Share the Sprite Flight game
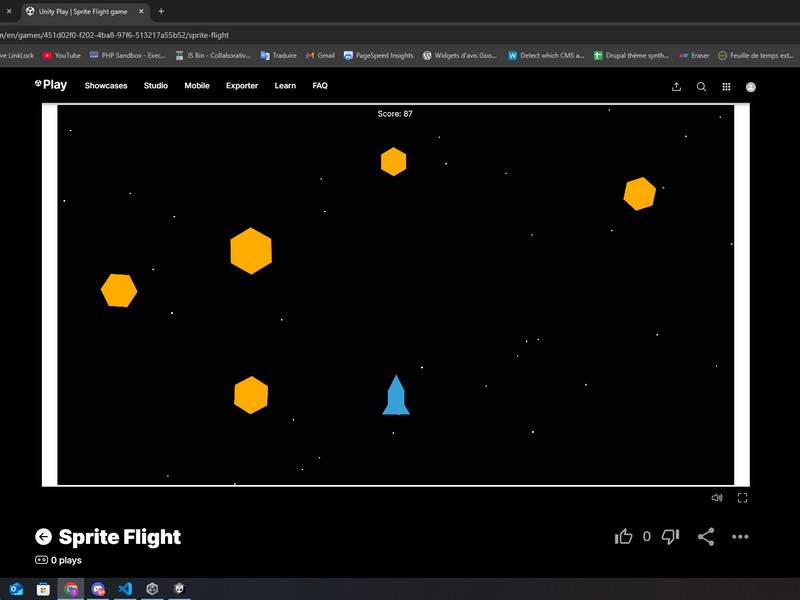 706,537
